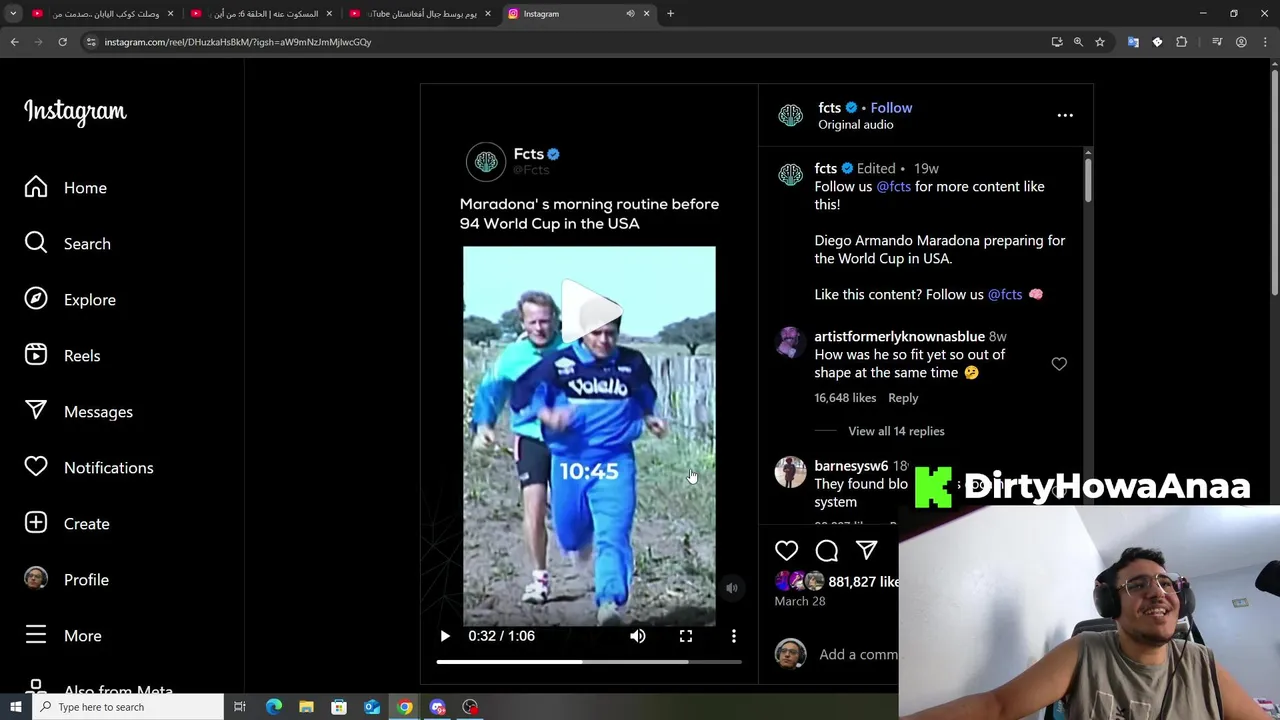The width and height of the screenshot is (1280, 720).
Task: Open the first @fcts mention in the caption
Action: [894, 186]
